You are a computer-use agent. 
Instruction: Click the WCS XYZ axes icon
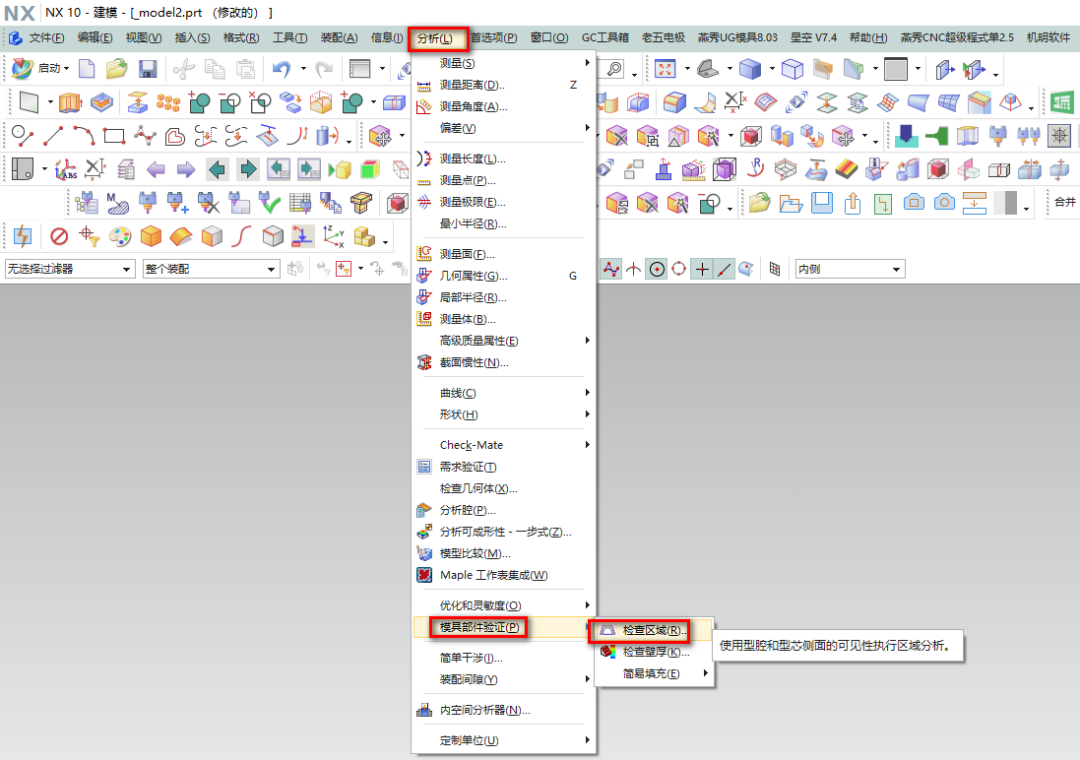(333, 236)
